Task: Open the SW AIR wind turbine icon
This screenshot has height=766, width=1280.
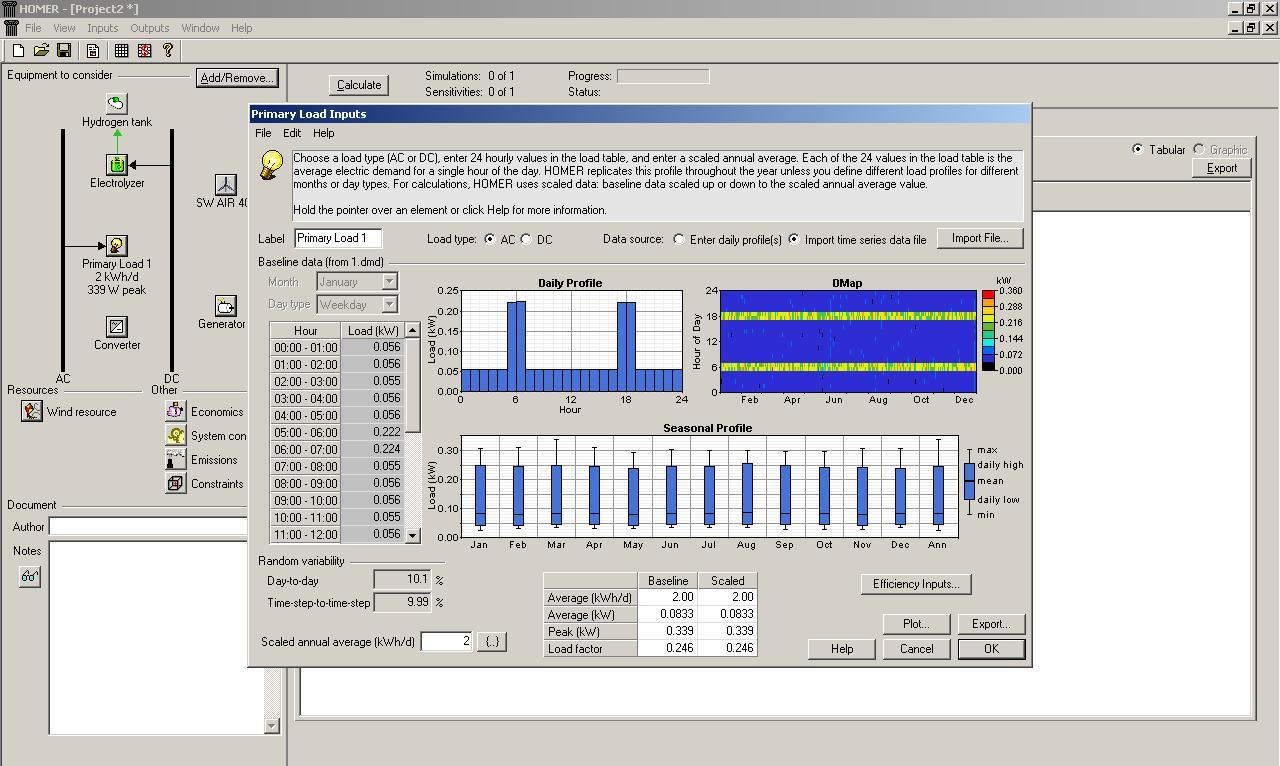Action: (226, 184)
